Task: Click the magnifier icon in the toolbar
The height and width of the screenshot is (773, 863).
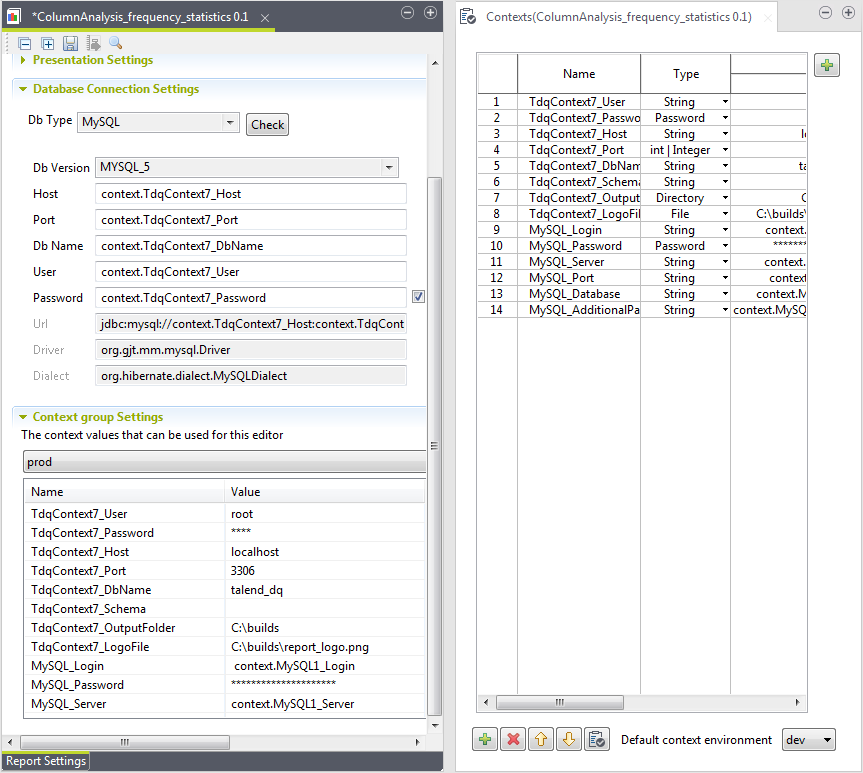Action: (114, 43)
